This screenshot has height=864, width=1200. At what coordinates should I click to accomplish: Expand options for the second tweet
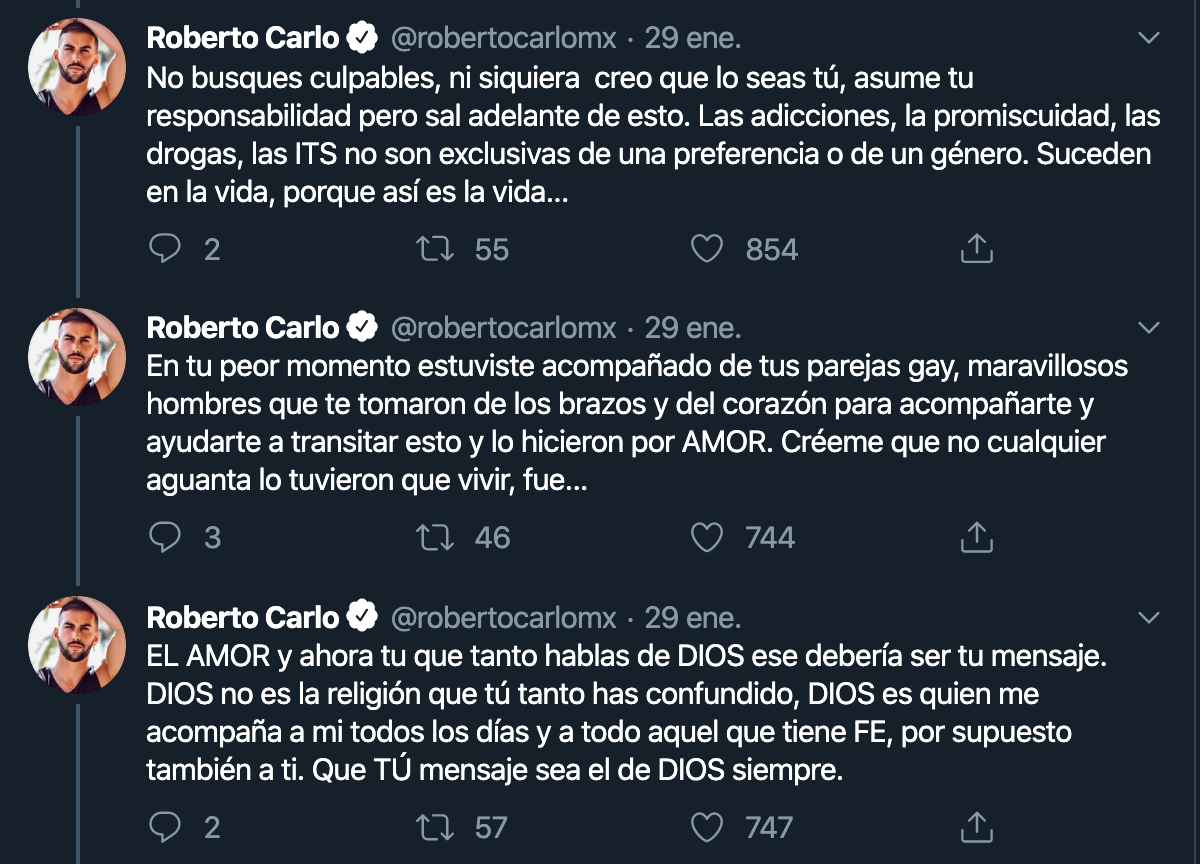(1148, 325)
